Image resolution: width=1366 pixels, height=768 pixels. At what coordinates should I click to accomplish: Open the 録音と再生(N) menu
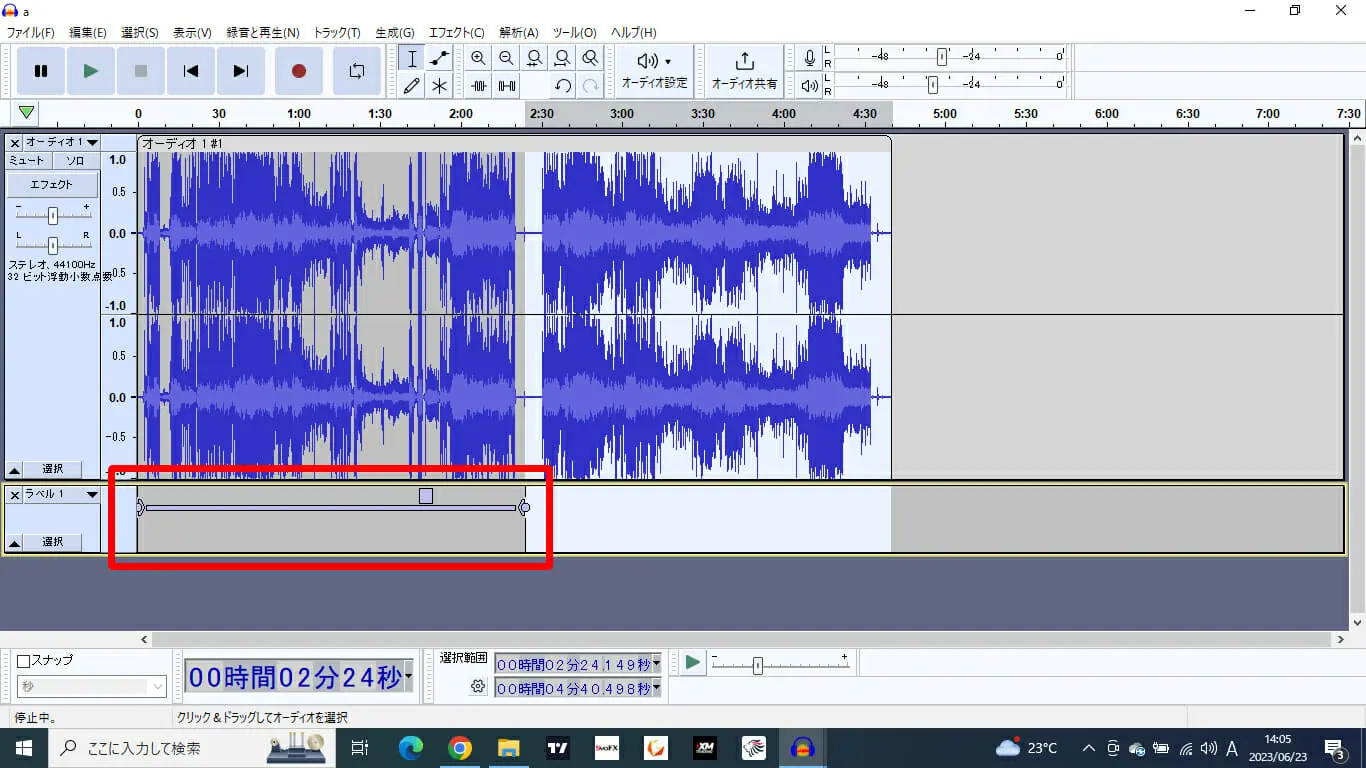tap(263, 33)
